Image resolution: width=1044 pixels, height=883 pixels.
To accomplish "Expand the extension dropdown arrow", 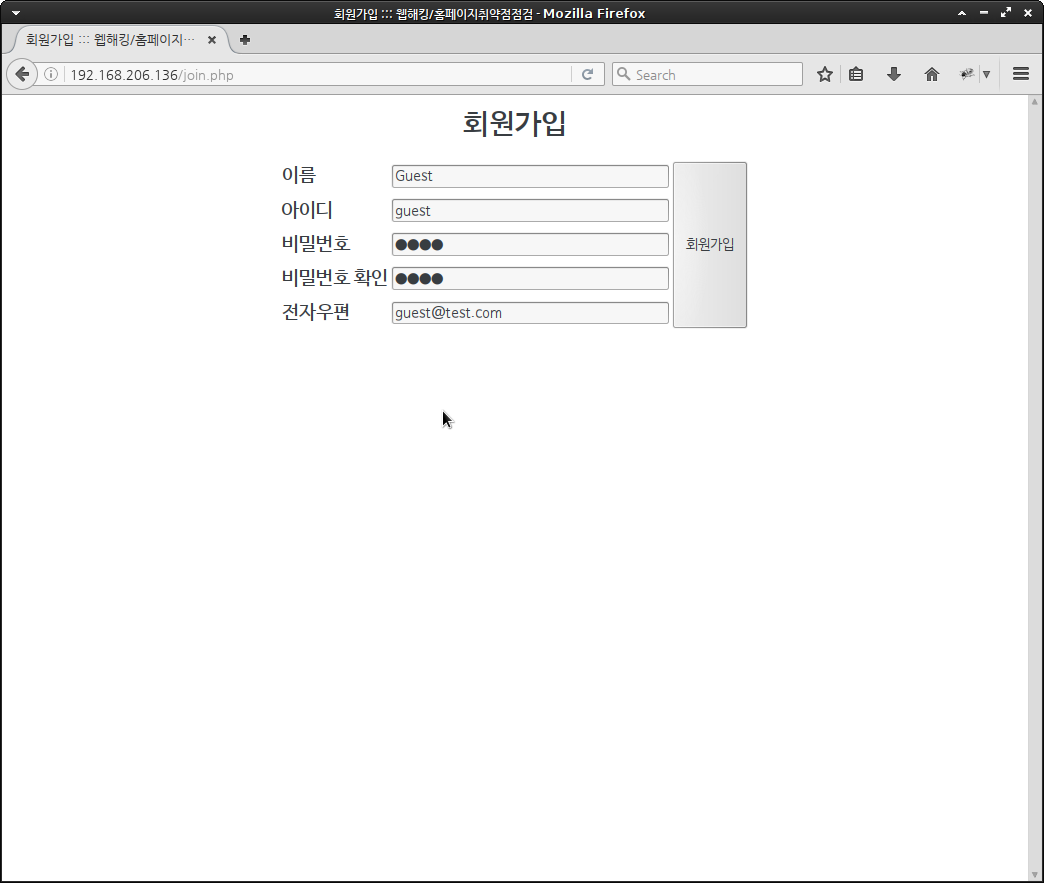I will [987, 75].
